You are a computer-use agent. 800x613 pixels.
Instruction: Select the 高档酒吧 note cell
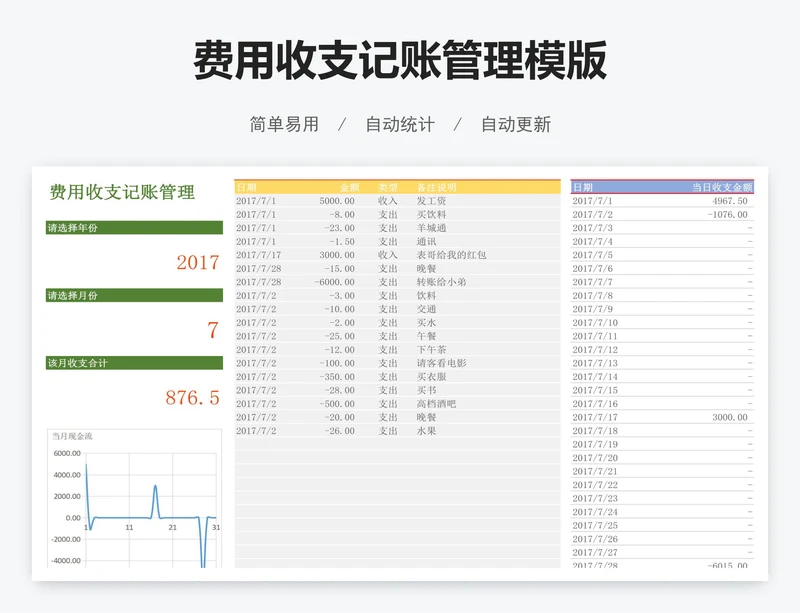(436, 404)
